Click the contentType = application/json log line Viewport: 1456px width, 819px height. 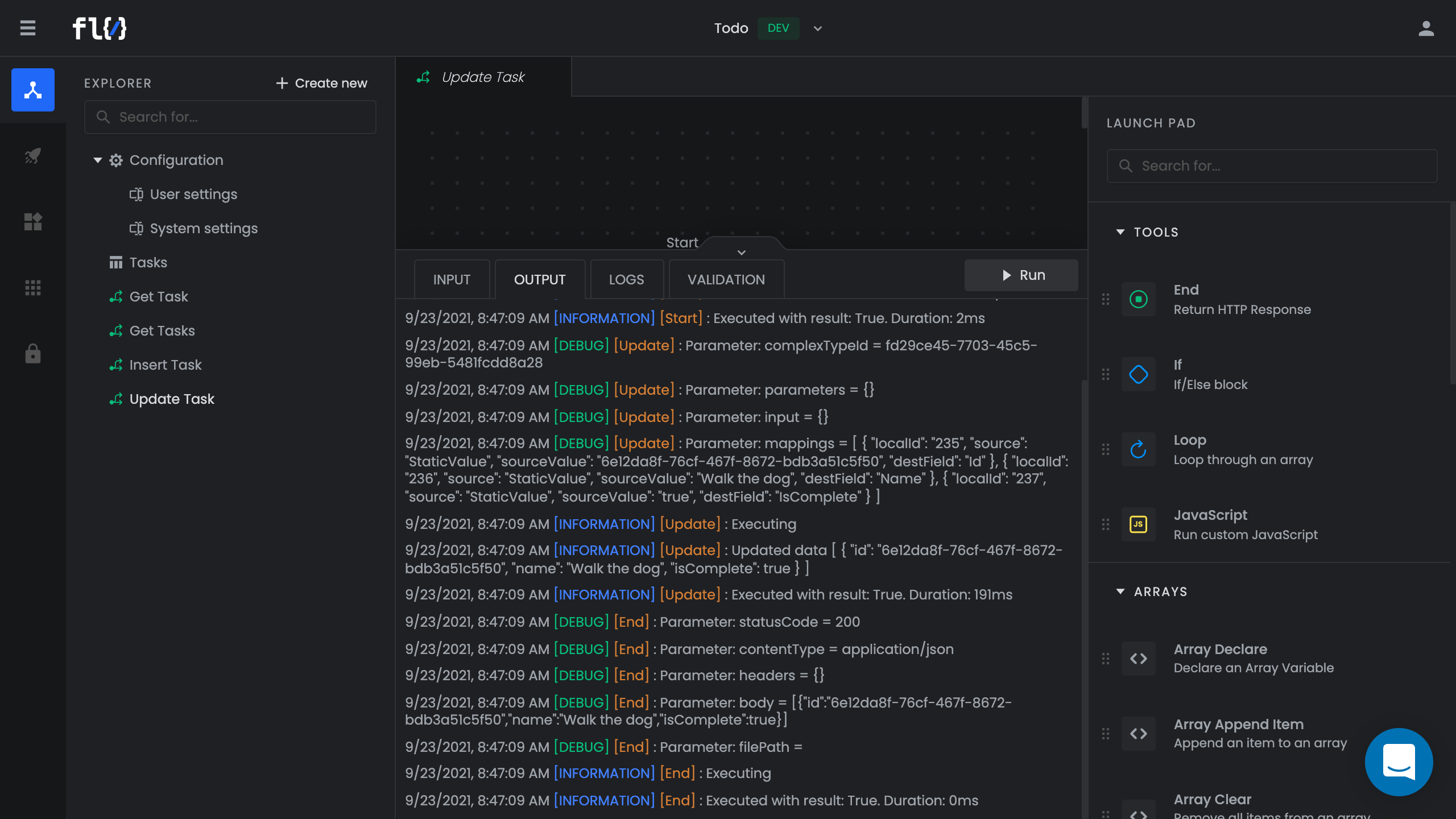(x=679, y=650)
